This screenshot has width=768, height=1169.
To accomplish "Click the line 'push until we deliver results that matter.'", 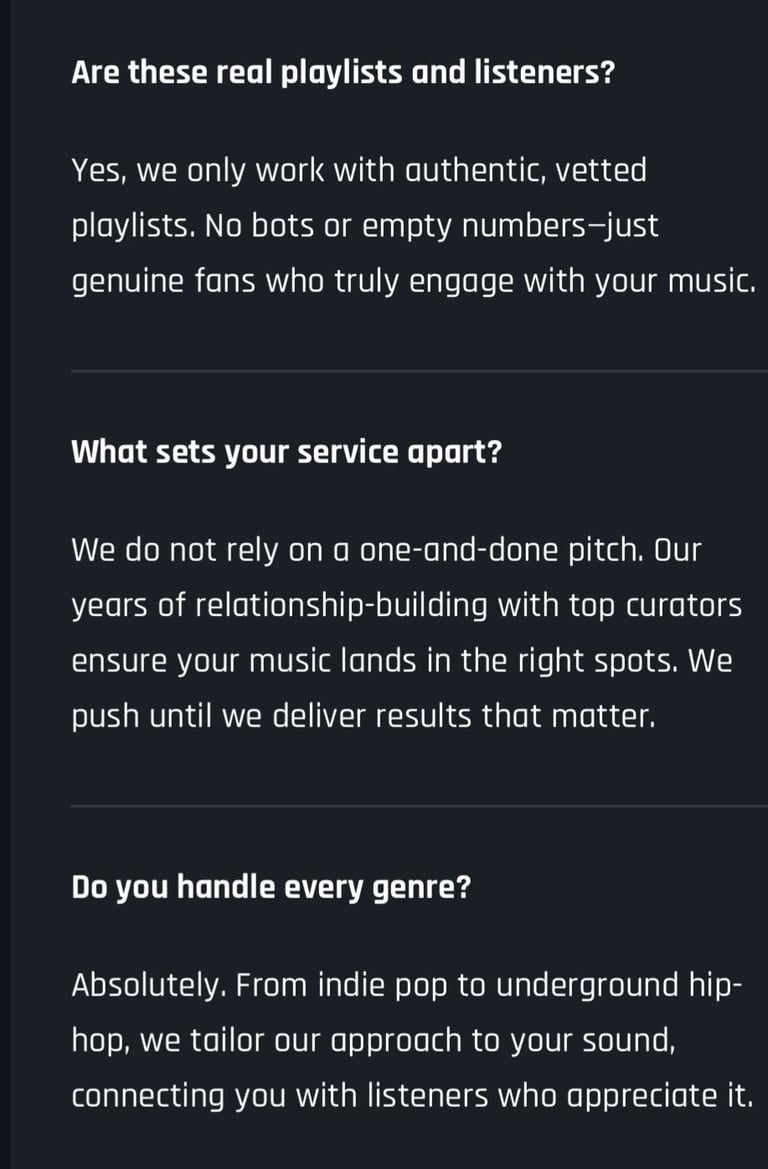I will pyautogui.click(x=364, y=716).
